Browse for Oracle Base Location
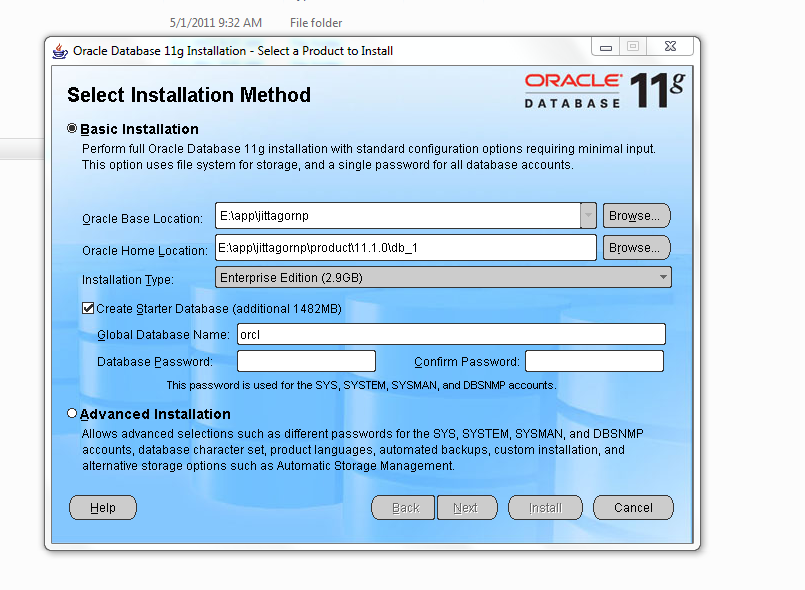The height and width of the screenshot is (590, 805). pyautogui.click(x=636, y=215)
